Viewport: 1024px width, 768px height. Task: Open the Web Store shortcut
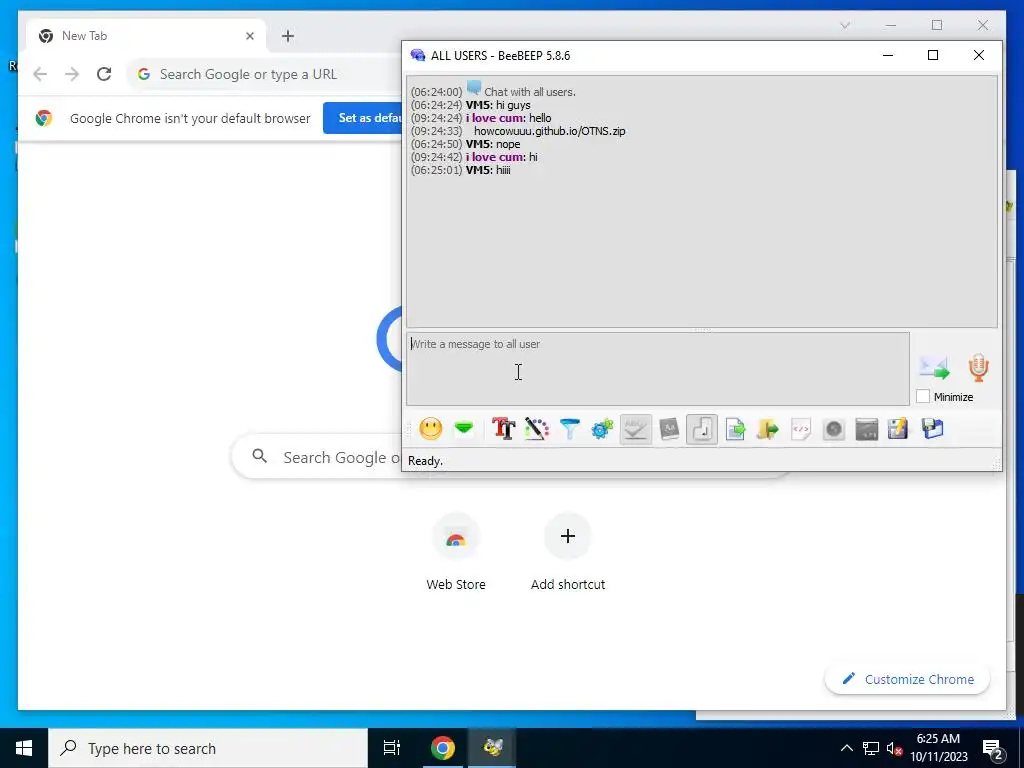pyautogui.click(x=456, y=552)
